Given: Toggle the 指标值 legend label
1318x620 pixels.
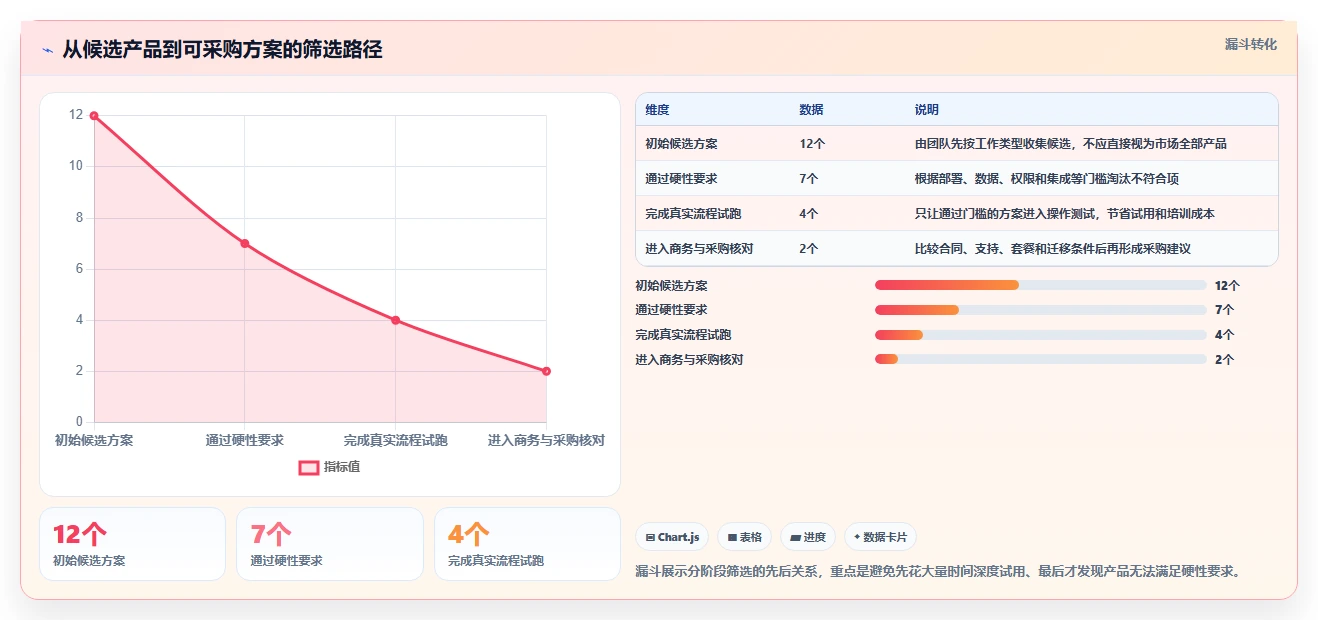Looking at the screenshot, I should pyautogui.click(x=342, y=467).
